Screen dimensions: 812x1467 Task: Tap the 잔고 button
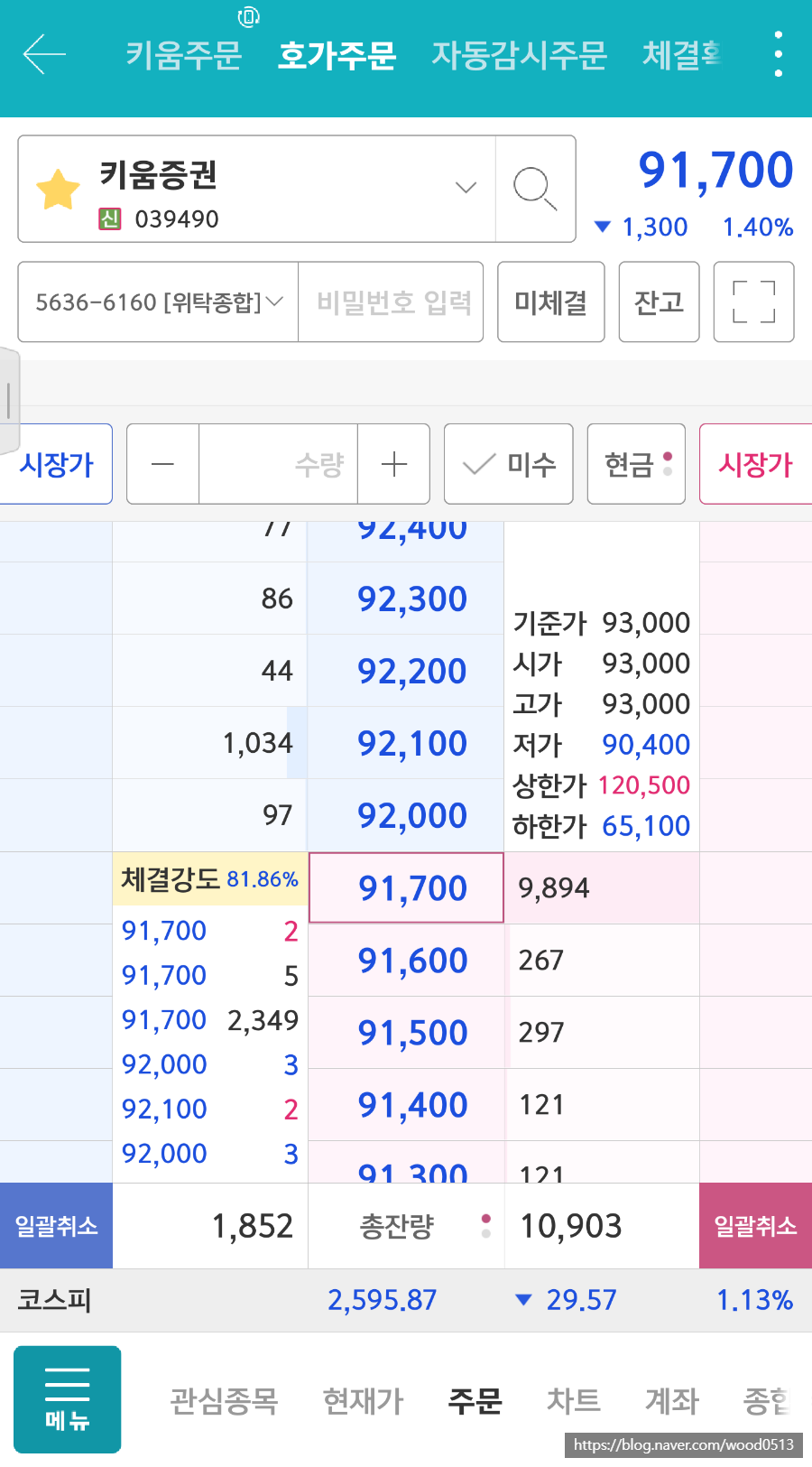pos(660,302)
